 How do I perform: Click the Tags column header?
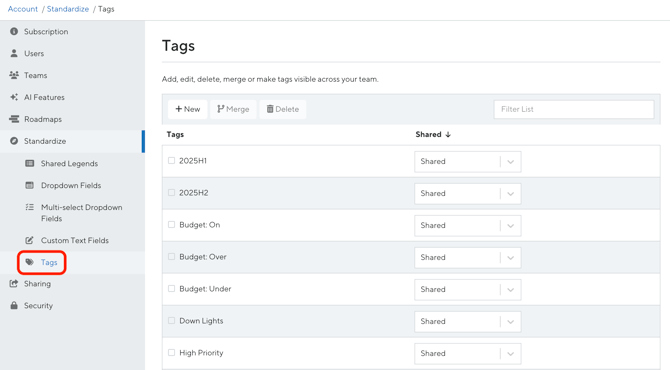[x=175, y=134]
